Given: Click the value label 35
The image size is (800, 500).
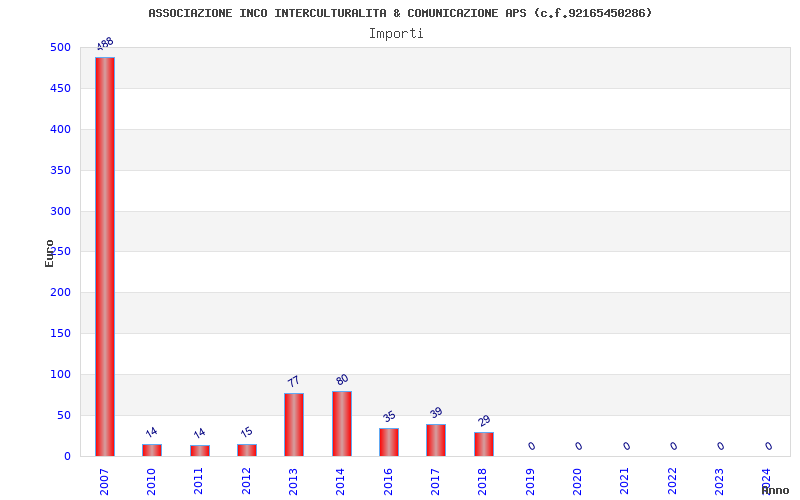Looking at the screenshot, I should (x=389, y=416).
